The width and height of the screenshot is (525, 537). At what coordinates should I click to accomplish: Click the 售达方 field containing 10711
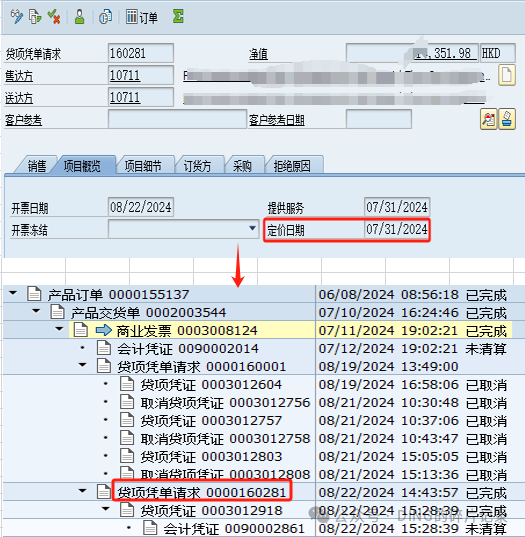[141, 75]
